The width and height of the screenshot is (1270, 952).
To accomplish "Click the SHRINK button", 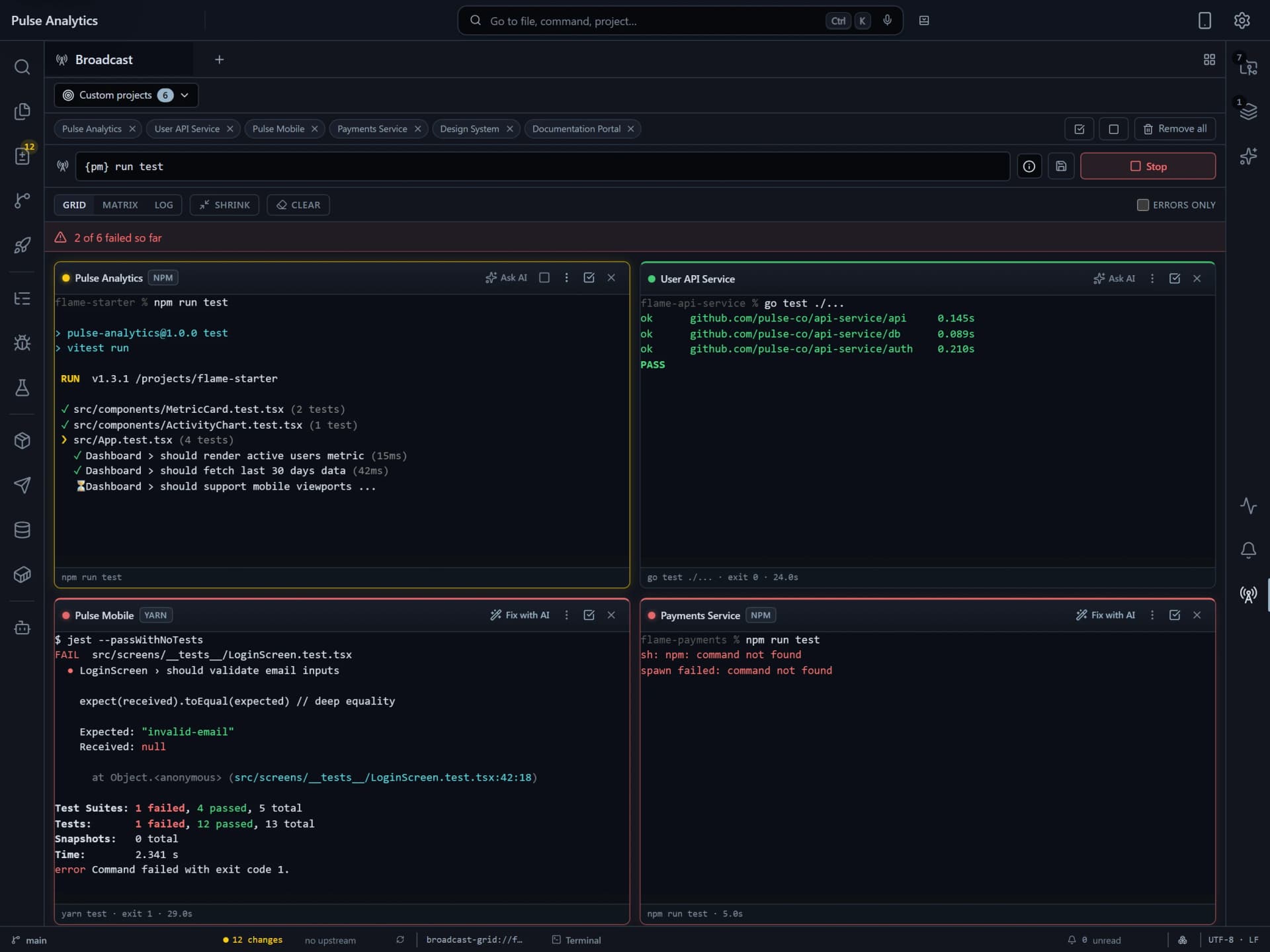I will (224, 205).
